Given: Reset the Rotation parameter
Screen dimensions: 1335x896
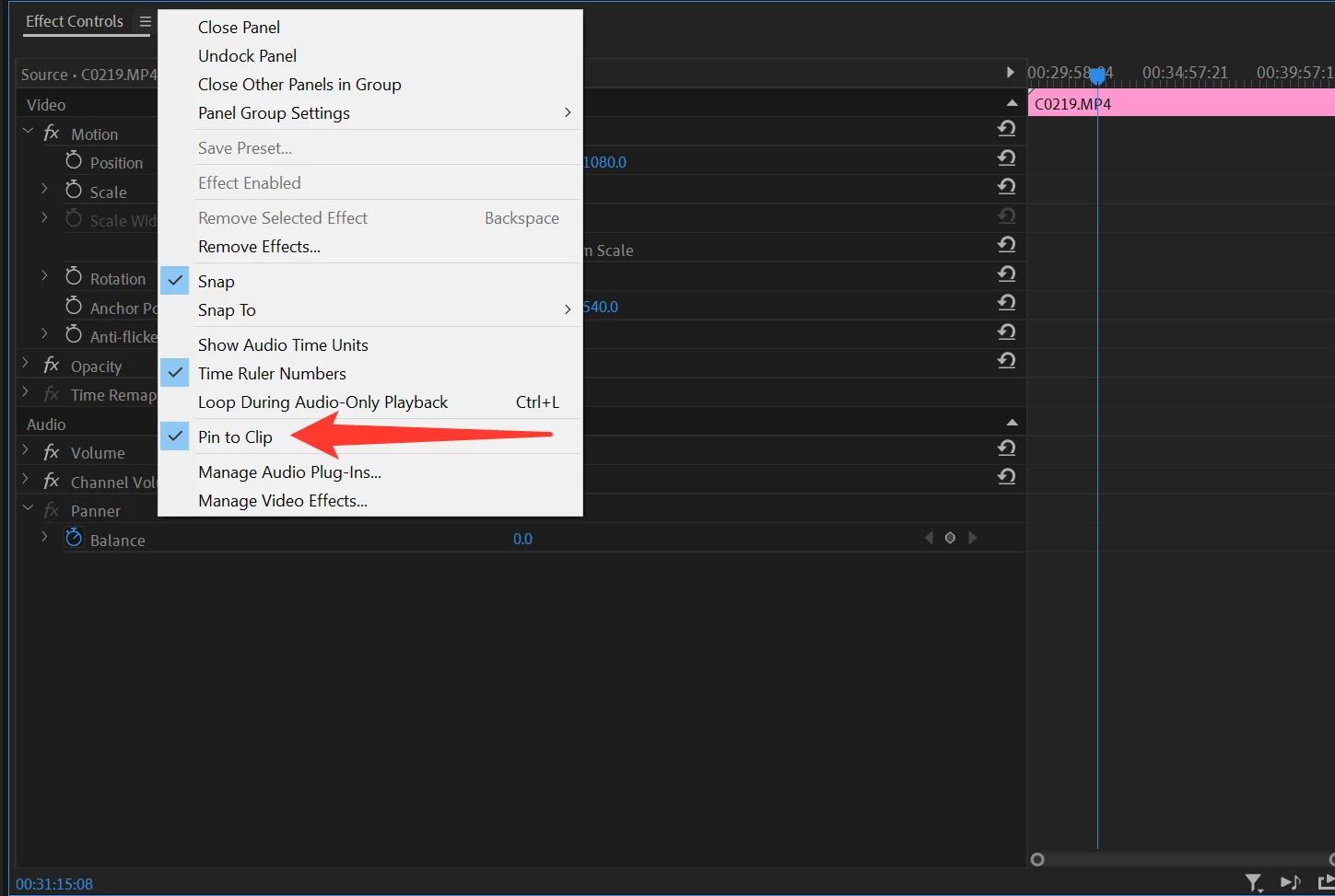Looking at the screenshot, I should pyautogui.click(x=1007, y=273).
